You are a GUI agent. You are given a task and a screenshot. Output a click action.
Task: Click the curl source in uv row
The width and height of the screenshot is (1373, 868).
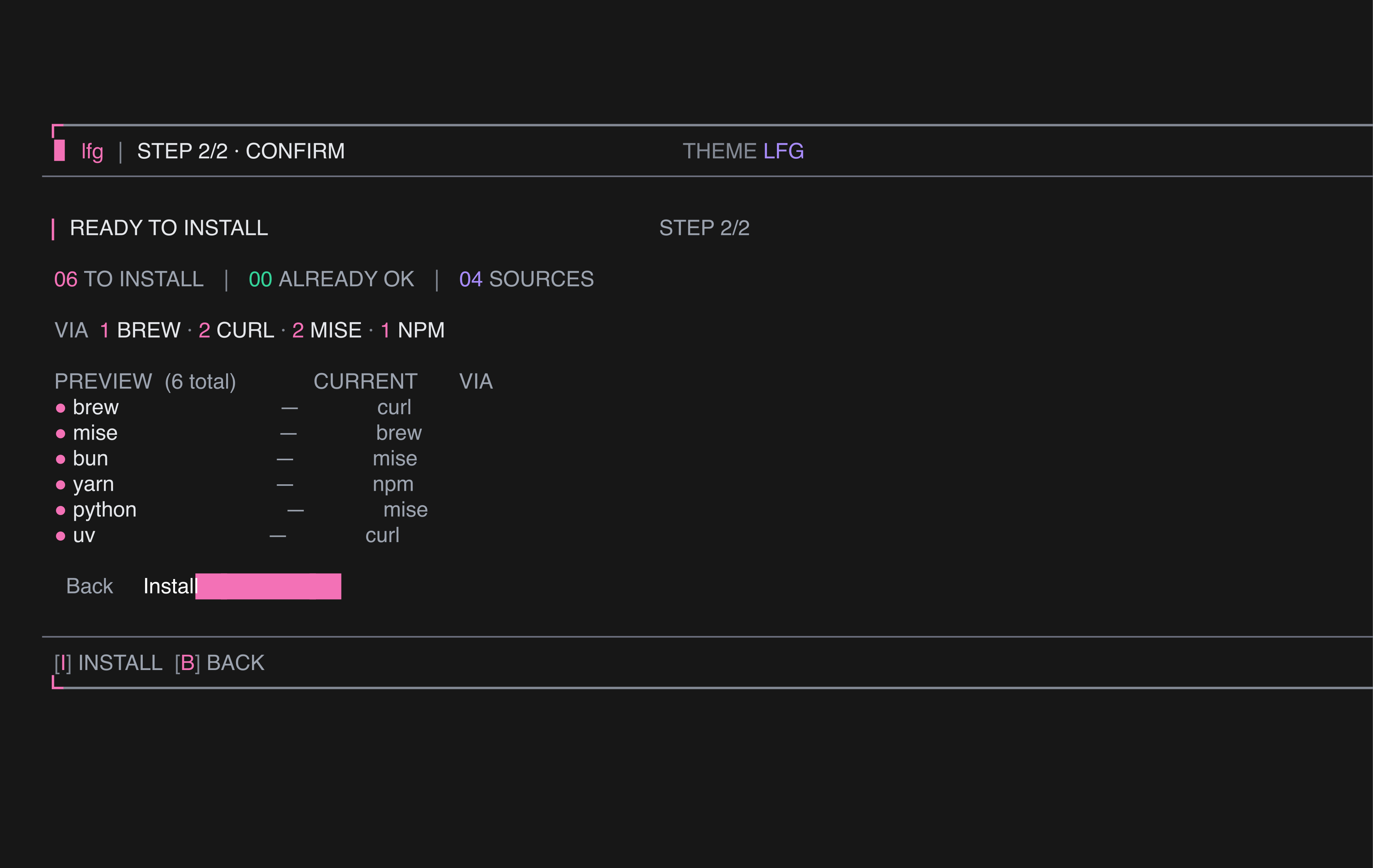383,536
